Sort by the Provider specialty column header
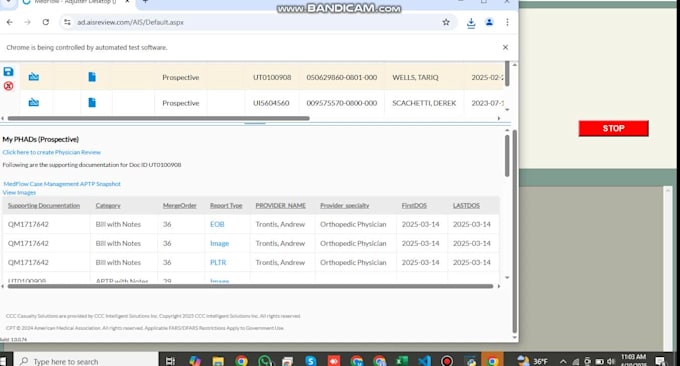Screen dimensions: 680x366 (344, 206)
